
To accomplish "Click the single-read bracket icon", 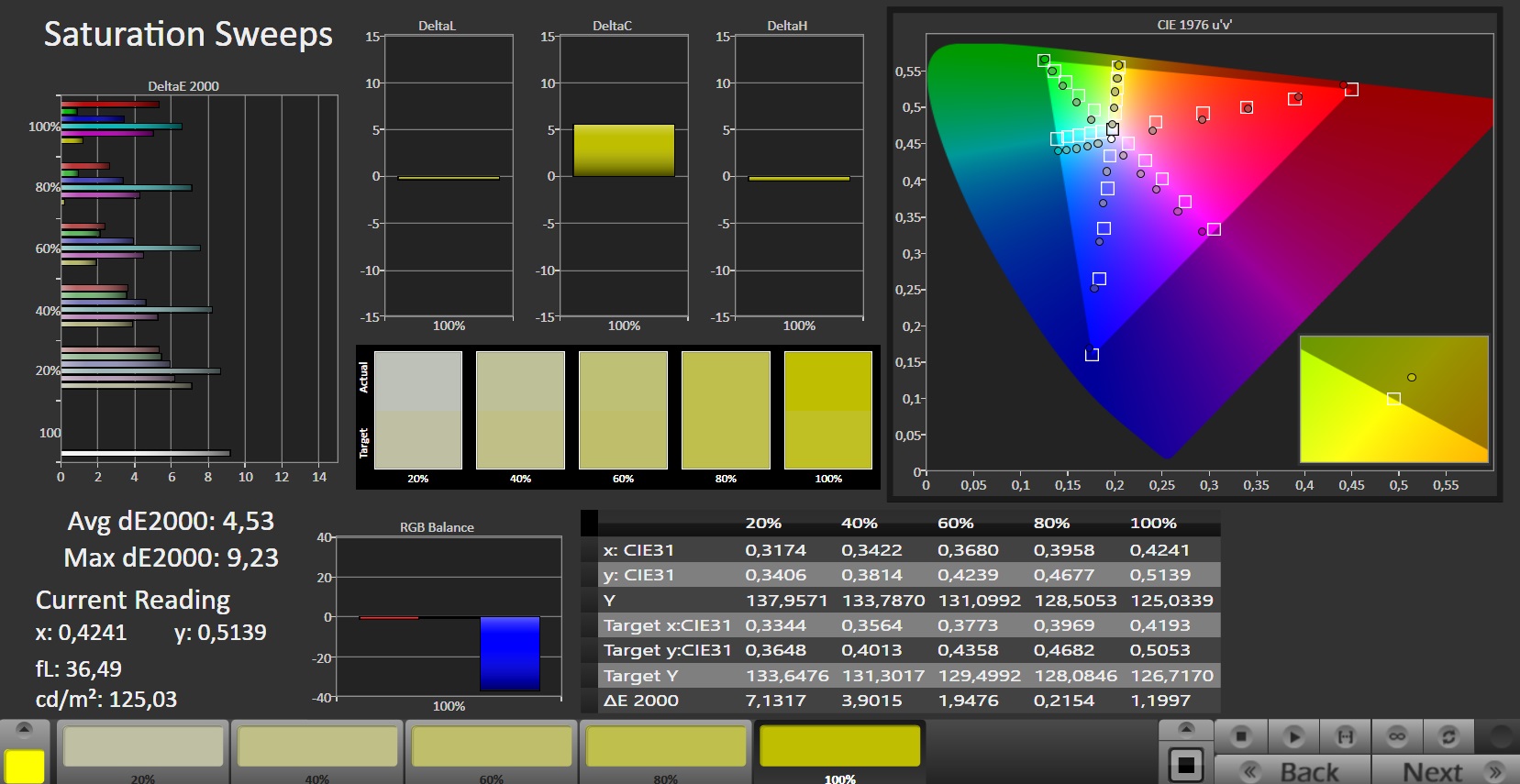I will click(x=1345, y=736).
